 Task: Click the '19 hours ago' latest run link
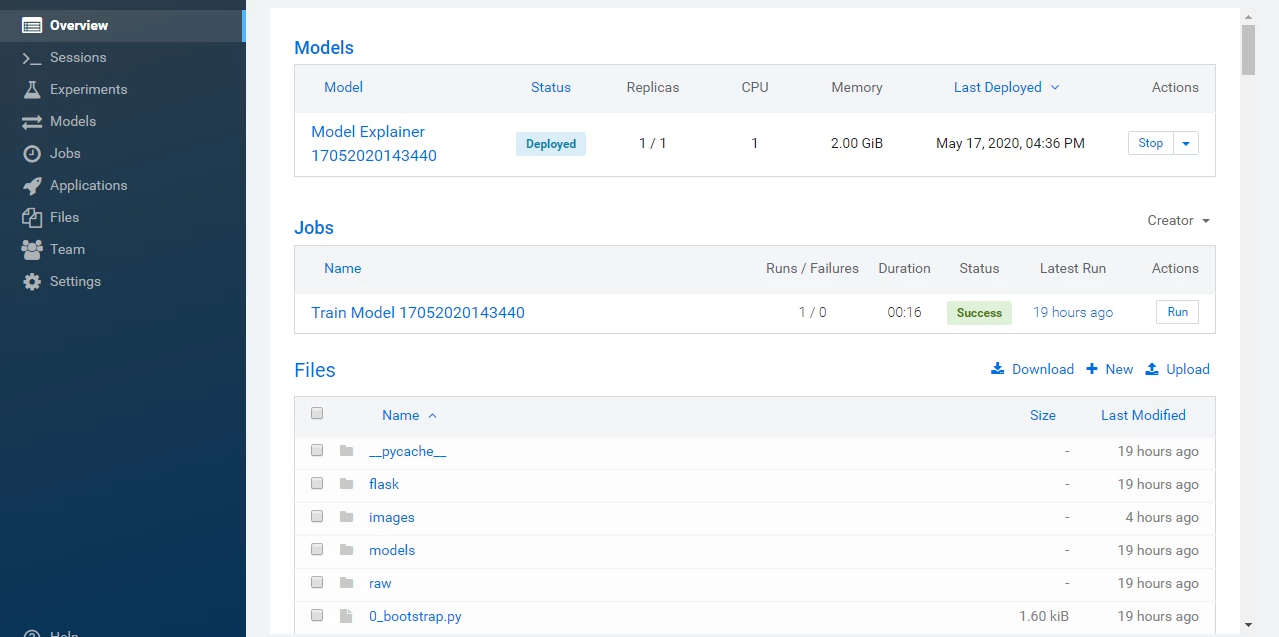(x=1073, y=312)
